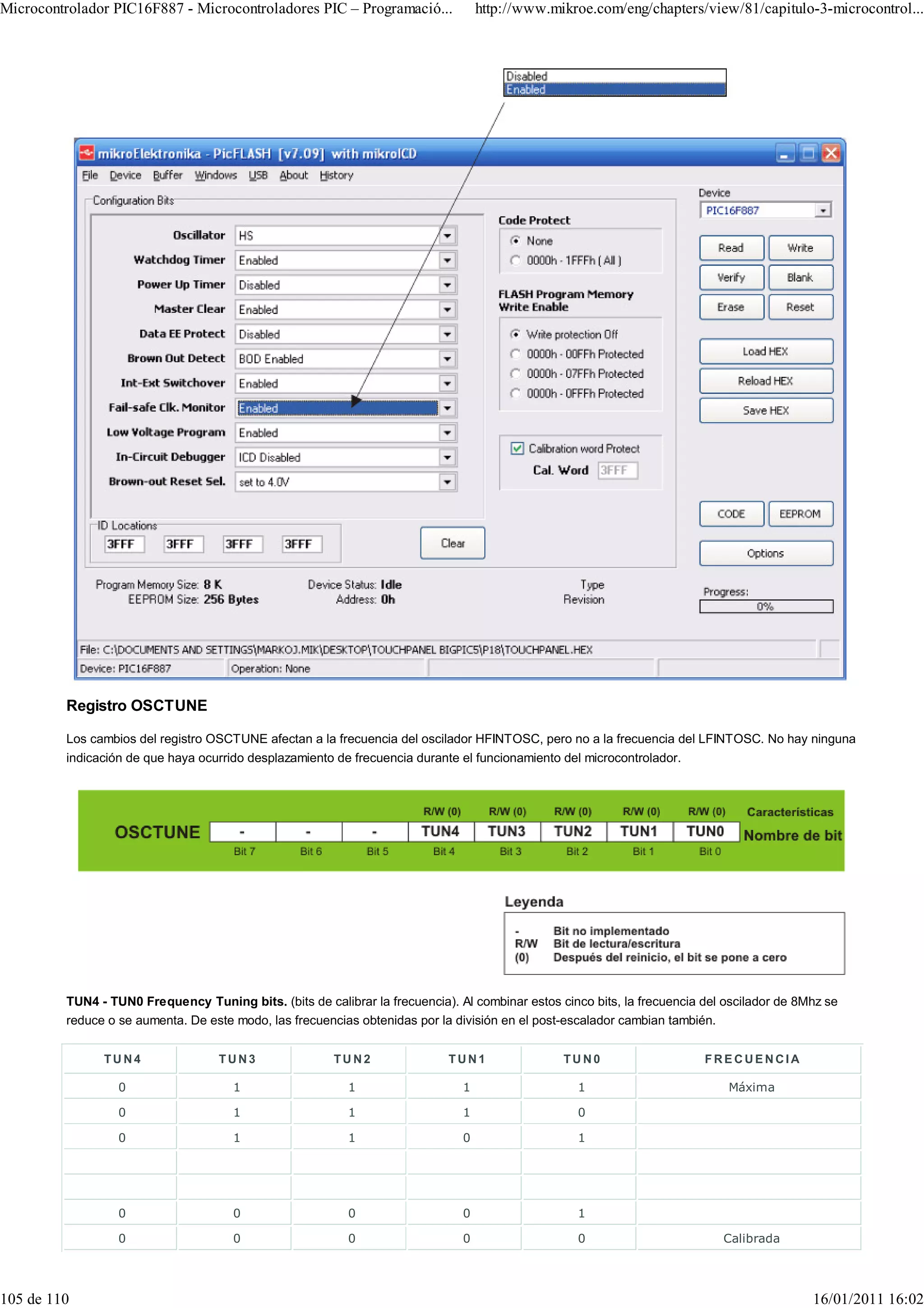924x1308 pixels.
Task: Toggle Calibration word Protect checkbox
Action: coord(517,449)
